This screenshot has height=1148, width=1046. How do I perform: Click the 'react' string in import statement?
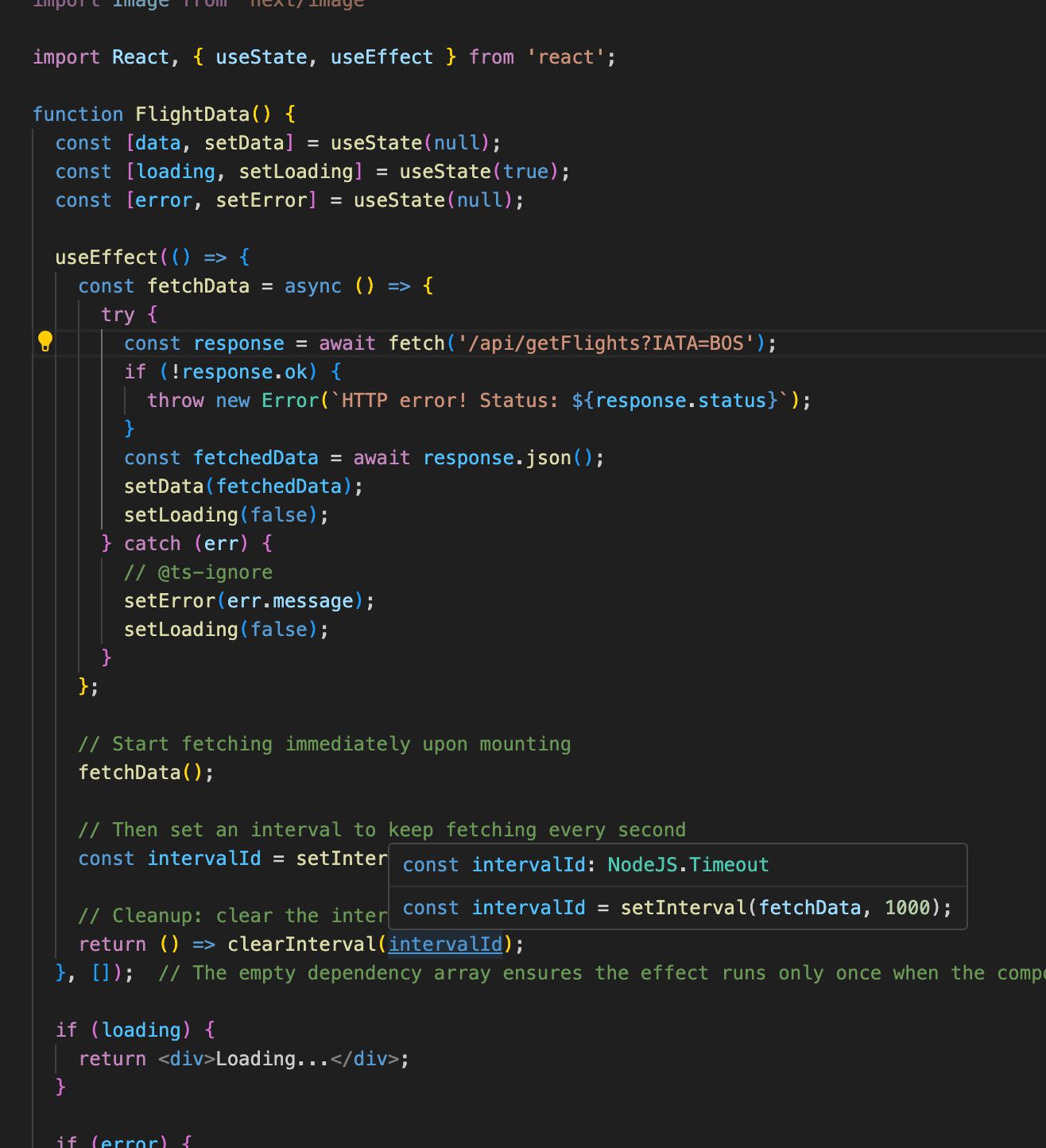[x=566, y=57]
